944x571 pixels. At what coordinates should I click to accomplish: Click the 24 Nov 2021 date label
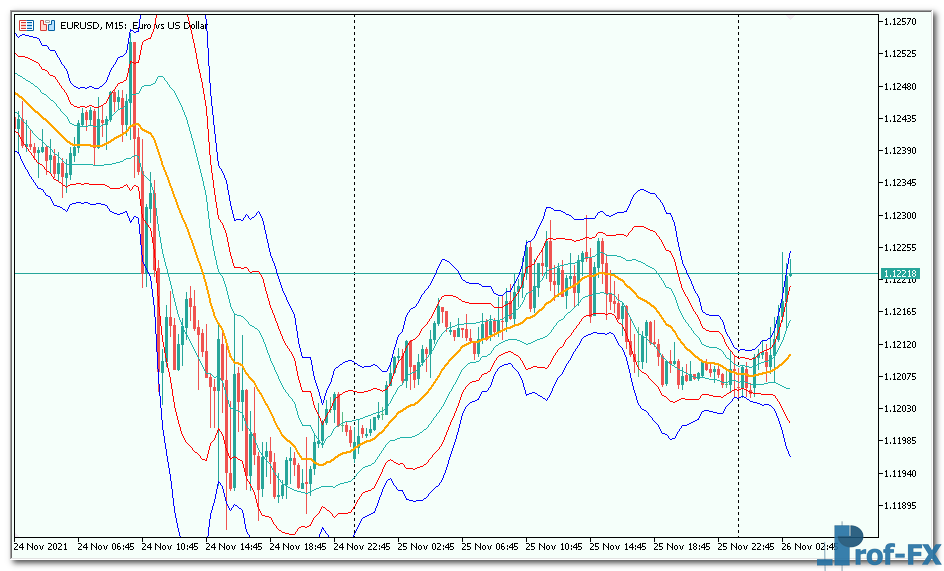pos(43,547)
